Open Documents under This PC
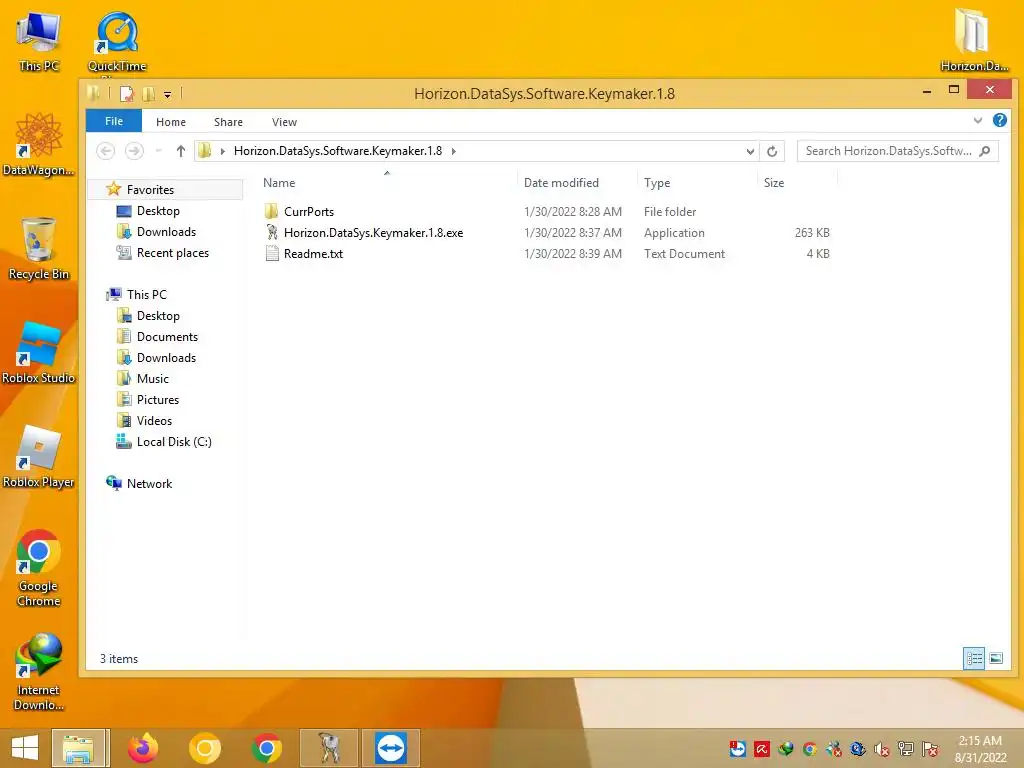The width and height of the screenshot is (1024, 768). click(167, 336)
